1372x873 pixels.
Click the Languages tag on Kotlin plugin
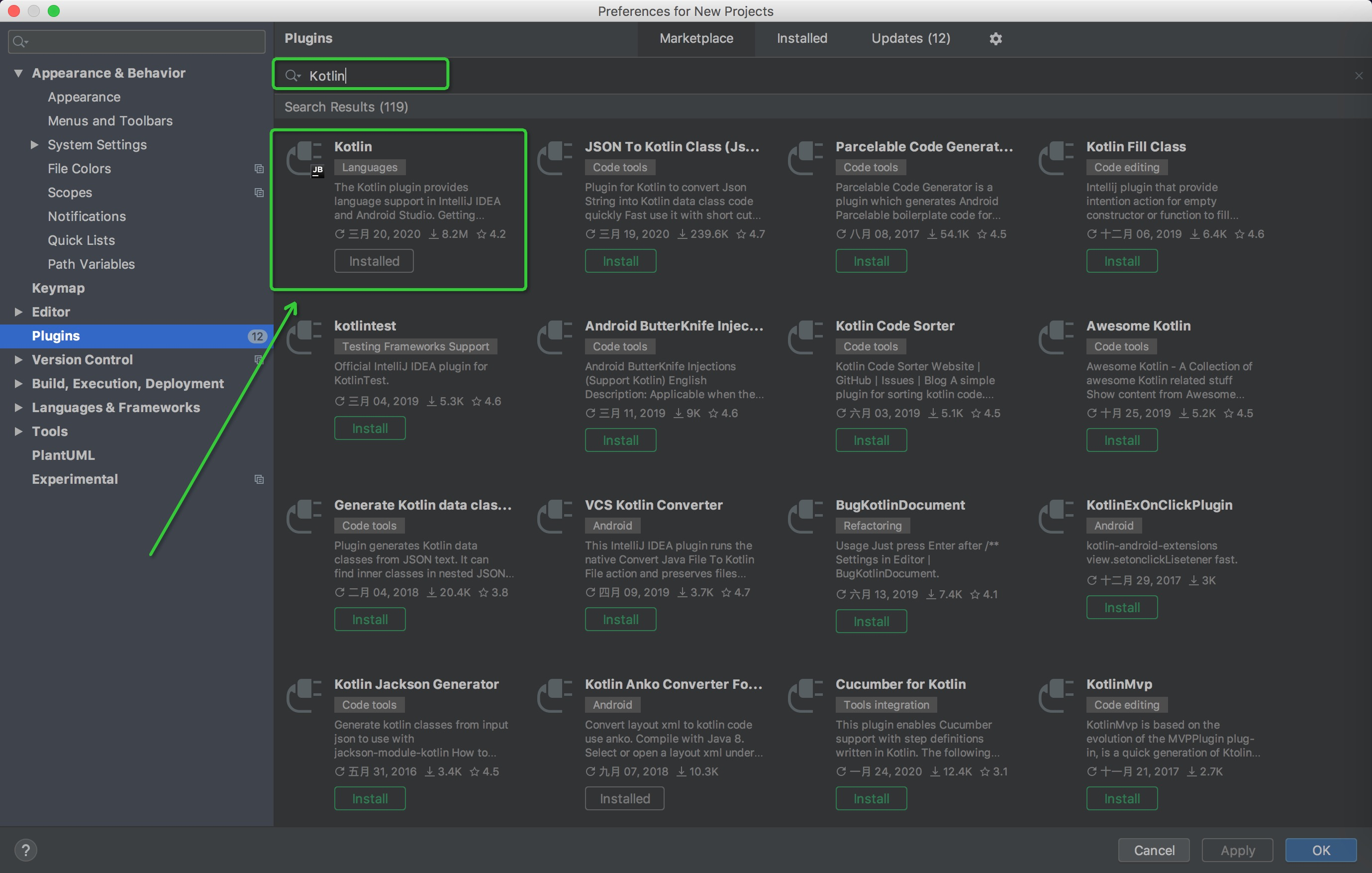click(370, 167)
